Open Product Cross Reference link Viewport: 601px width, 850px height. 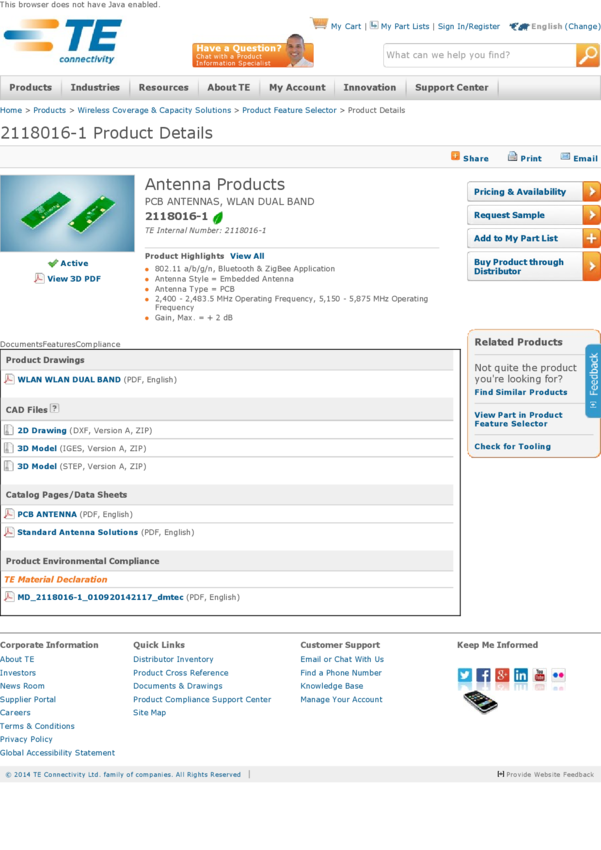coord(181,673)
